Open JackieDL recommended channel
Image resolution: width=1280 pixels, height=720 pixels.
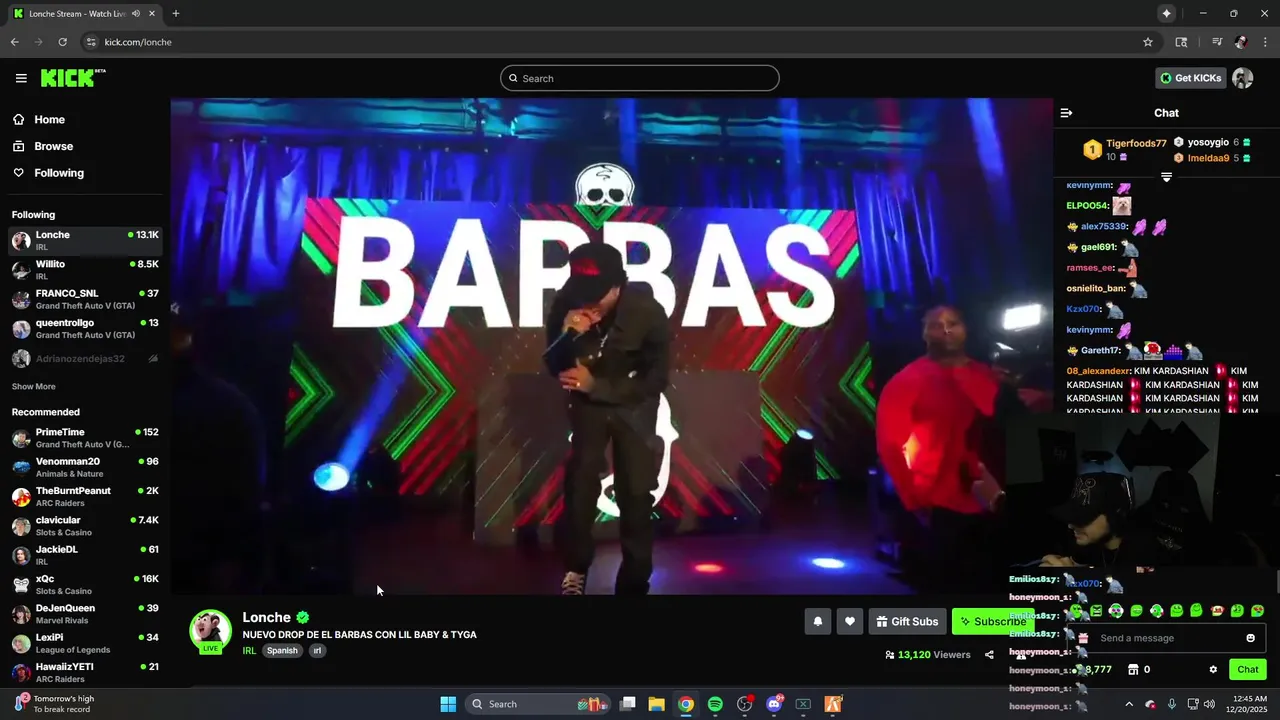tap(85, 555)
